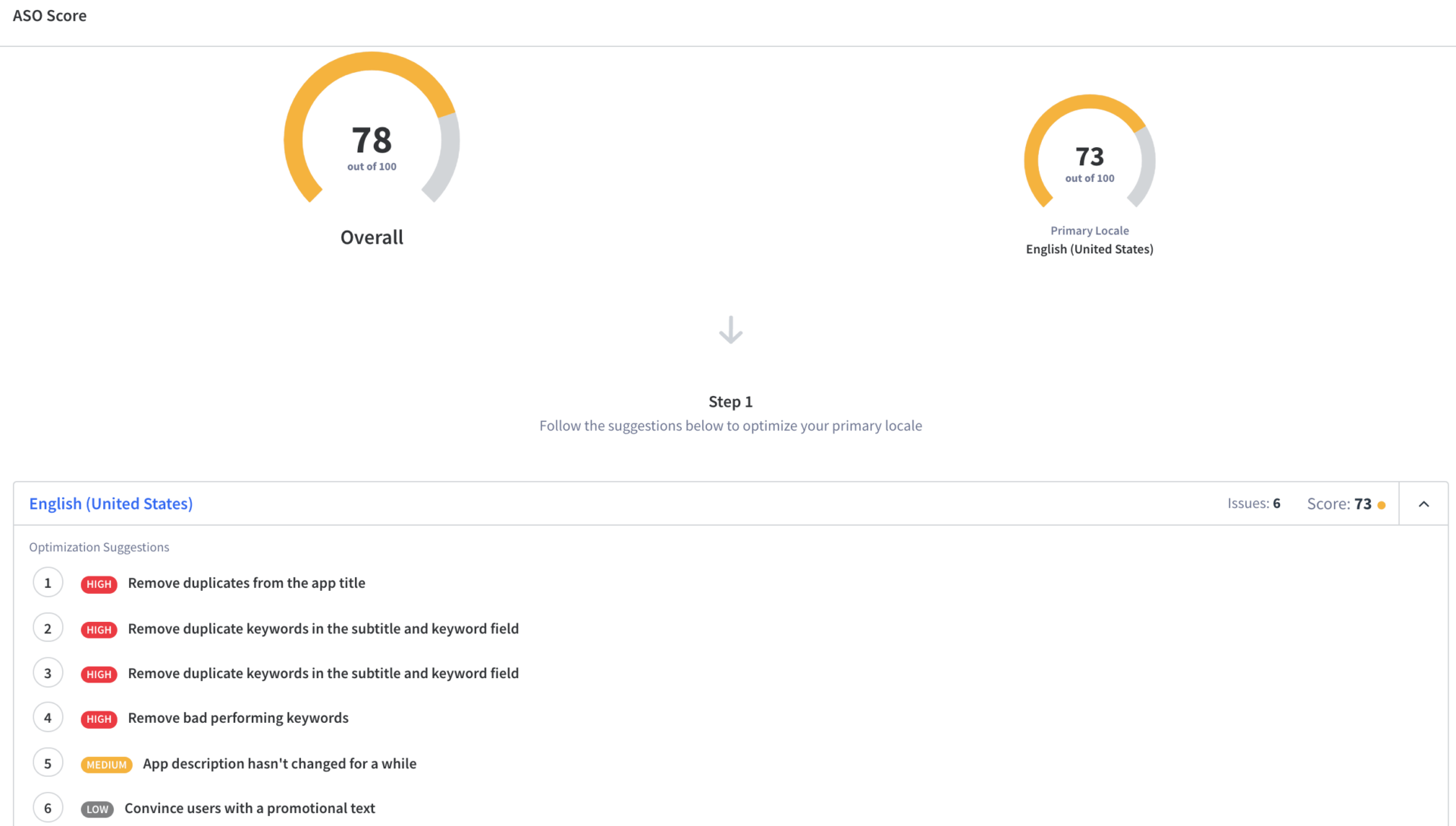Click the HIGH badge on second subtitle duplicate
Viewport: 1456px width, 826px height.
coord(97,672)
